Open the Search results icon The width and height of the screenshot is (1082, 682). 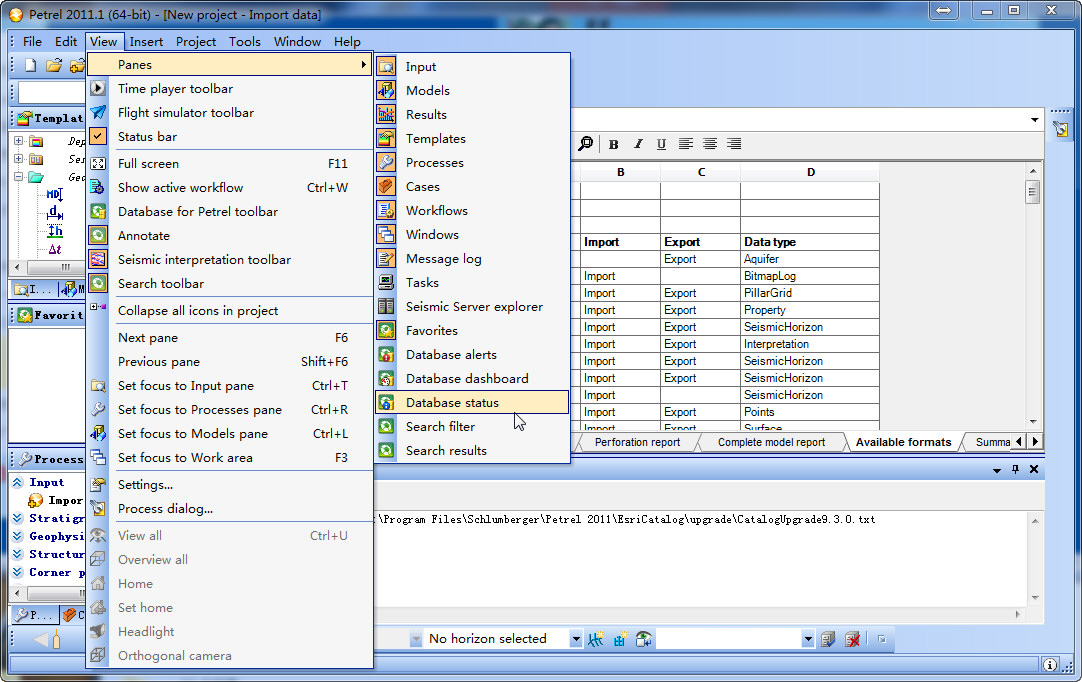386,451
